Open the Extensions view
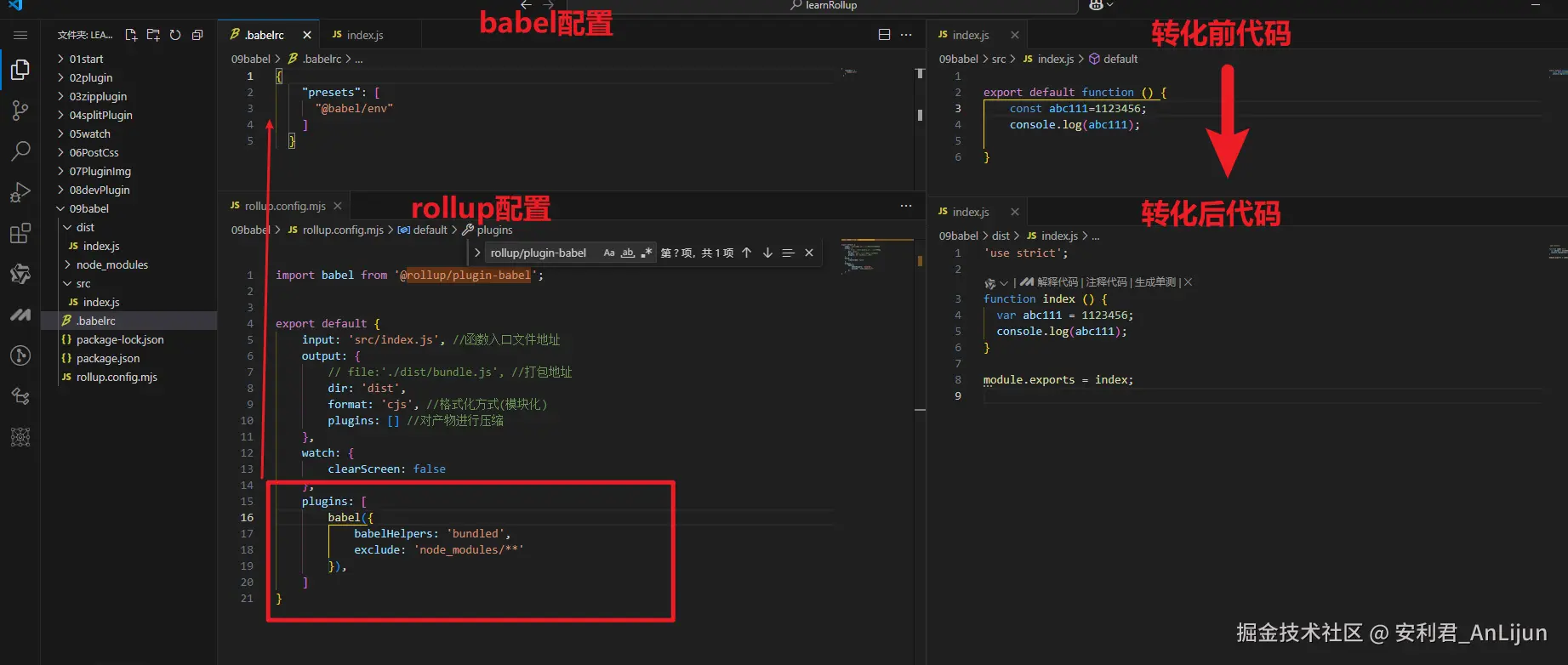The height and width of the screenshot is (665, 1568). 20,233
